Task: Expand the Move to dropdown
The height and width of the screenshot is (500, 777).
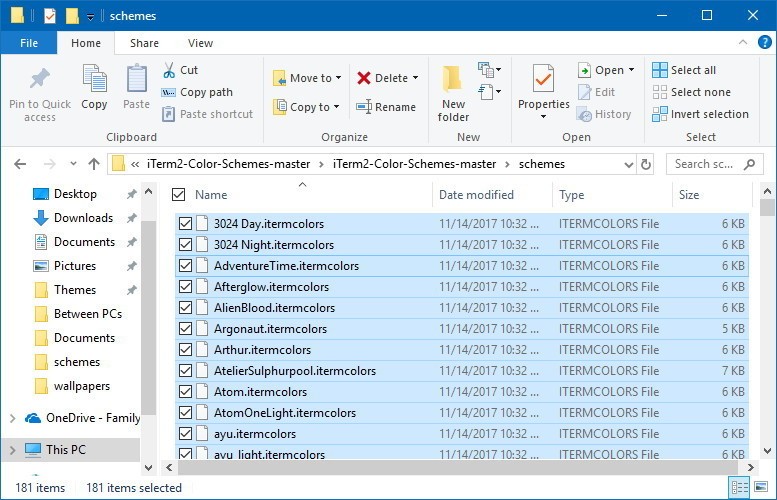Action: point(338,78)
